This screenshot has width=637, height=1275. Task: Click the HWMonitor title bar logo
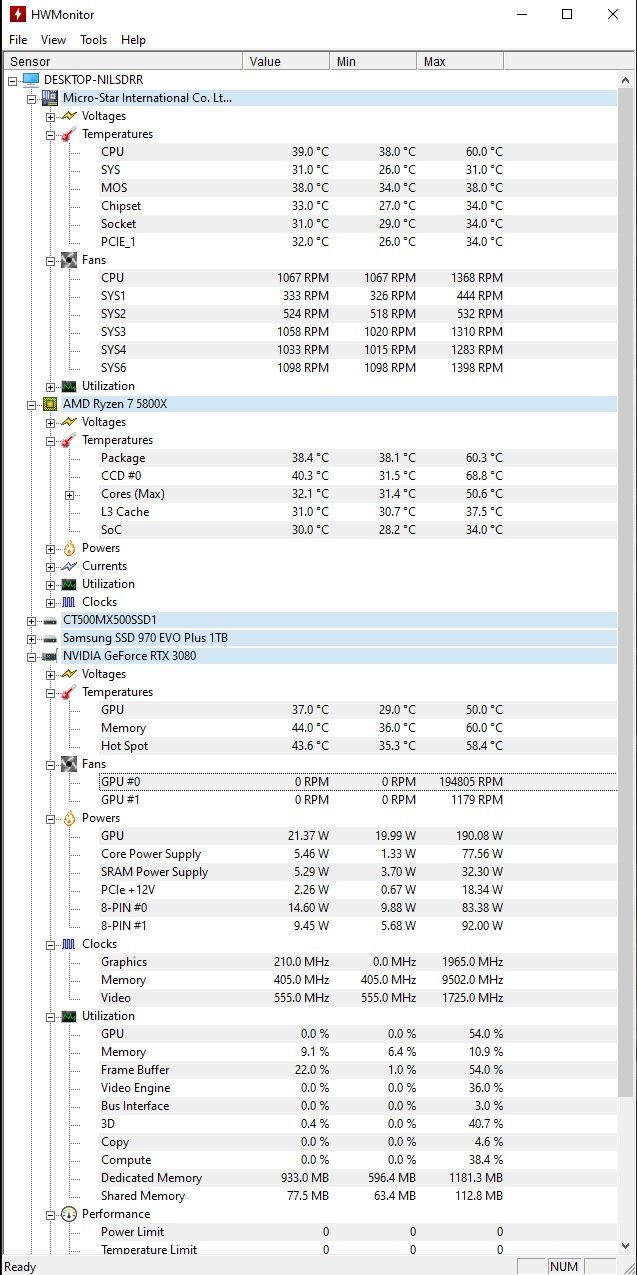(17, 14)
